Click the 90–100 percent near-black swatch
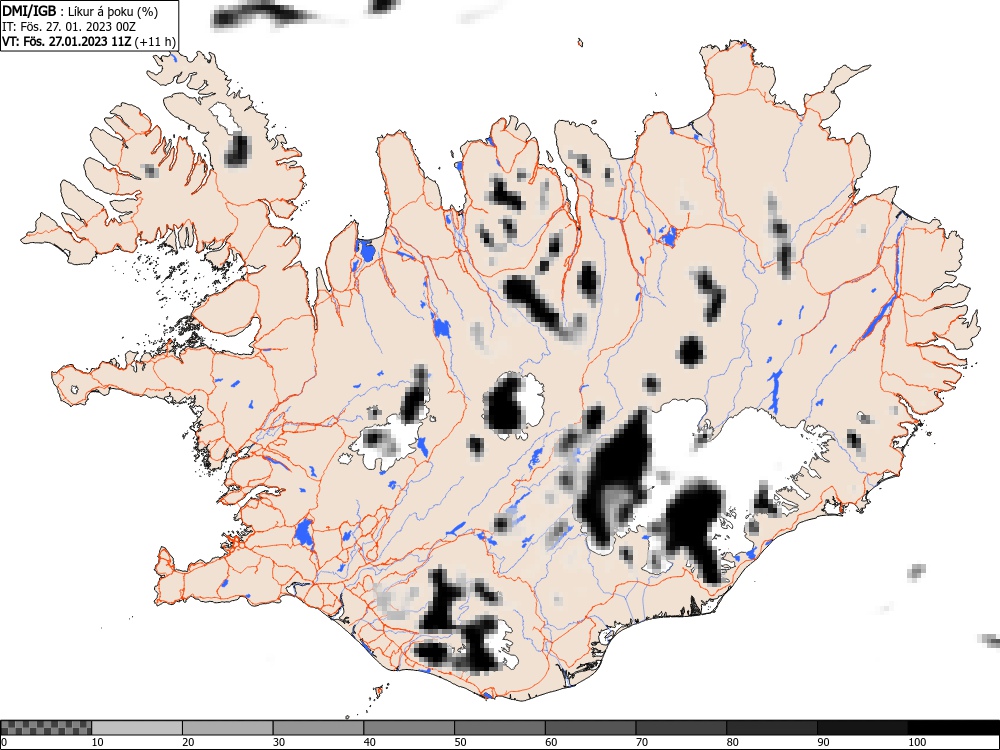 (x=862, y=728)
